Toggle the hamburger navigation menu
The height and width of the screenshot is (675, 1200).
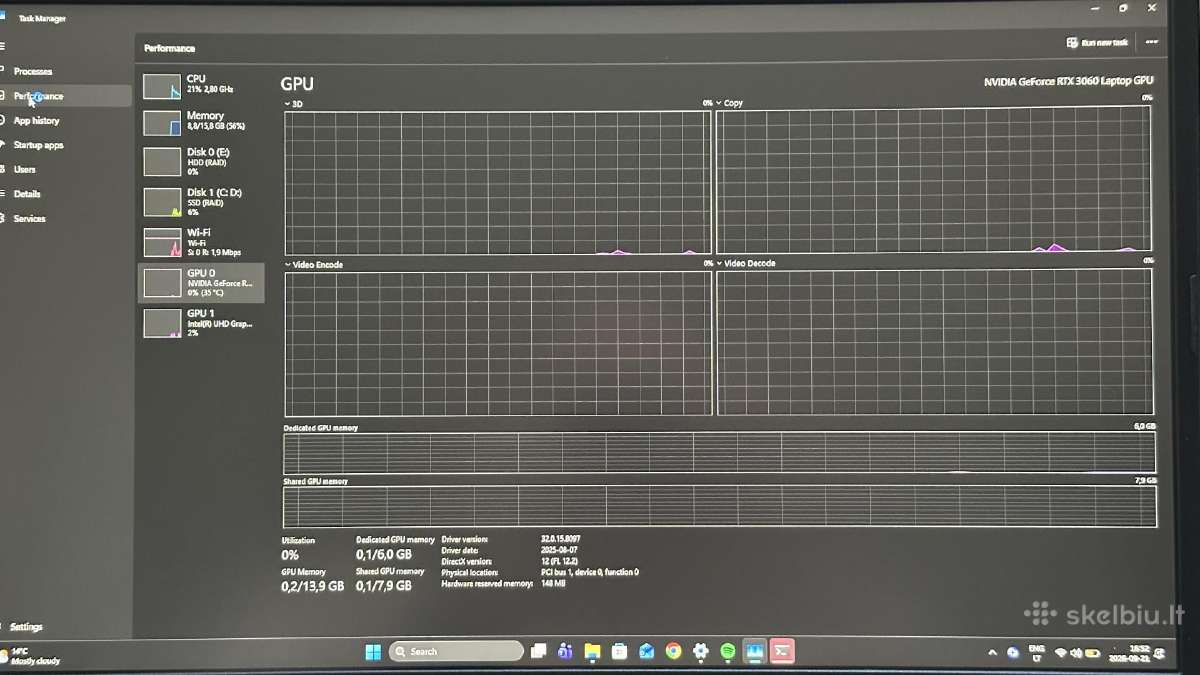4,46
